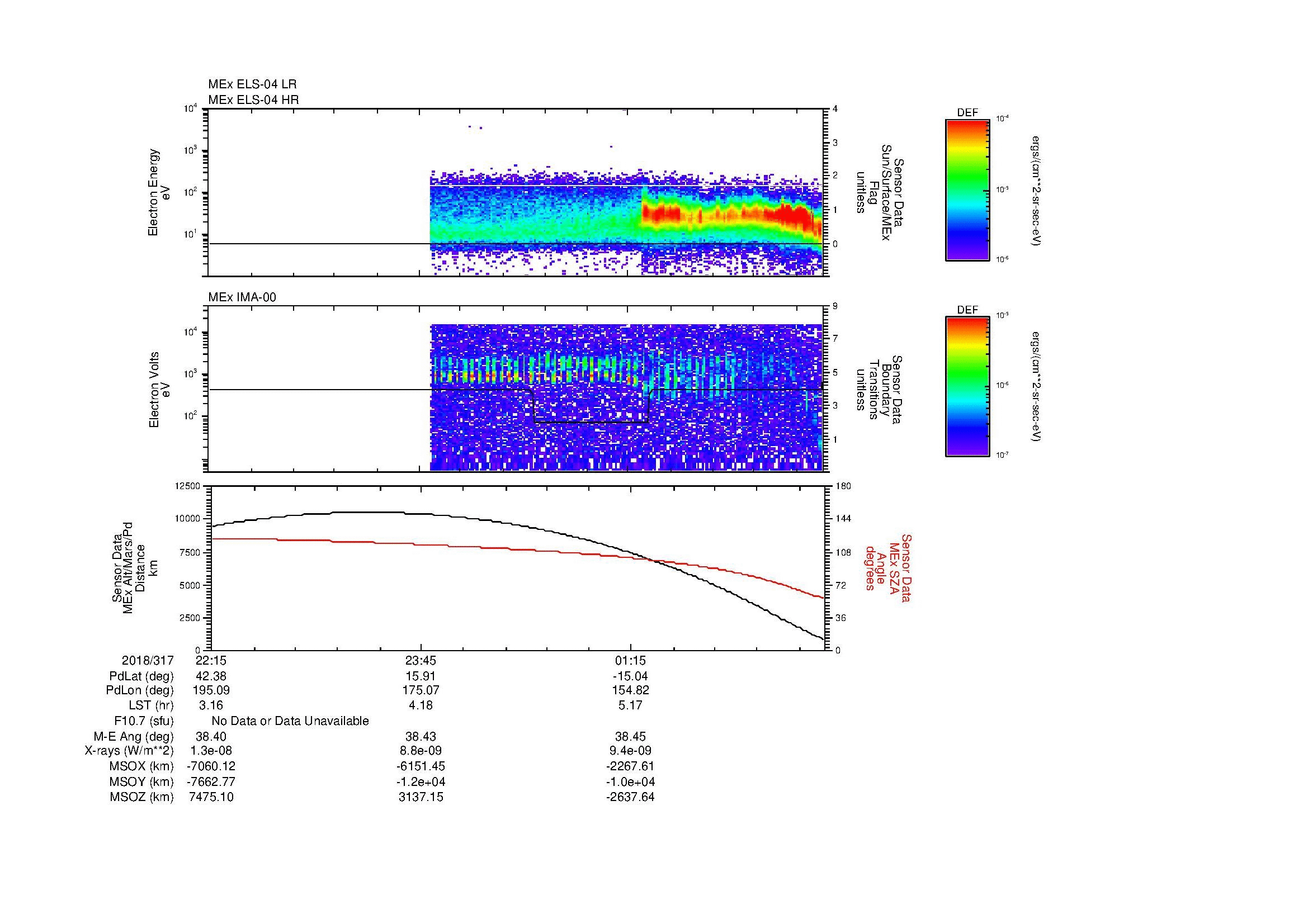The height and width of the screenshot is (924, 1308).
Task: Click the 'M-E Ang (deg)' row label
Action: pos(134,737)
